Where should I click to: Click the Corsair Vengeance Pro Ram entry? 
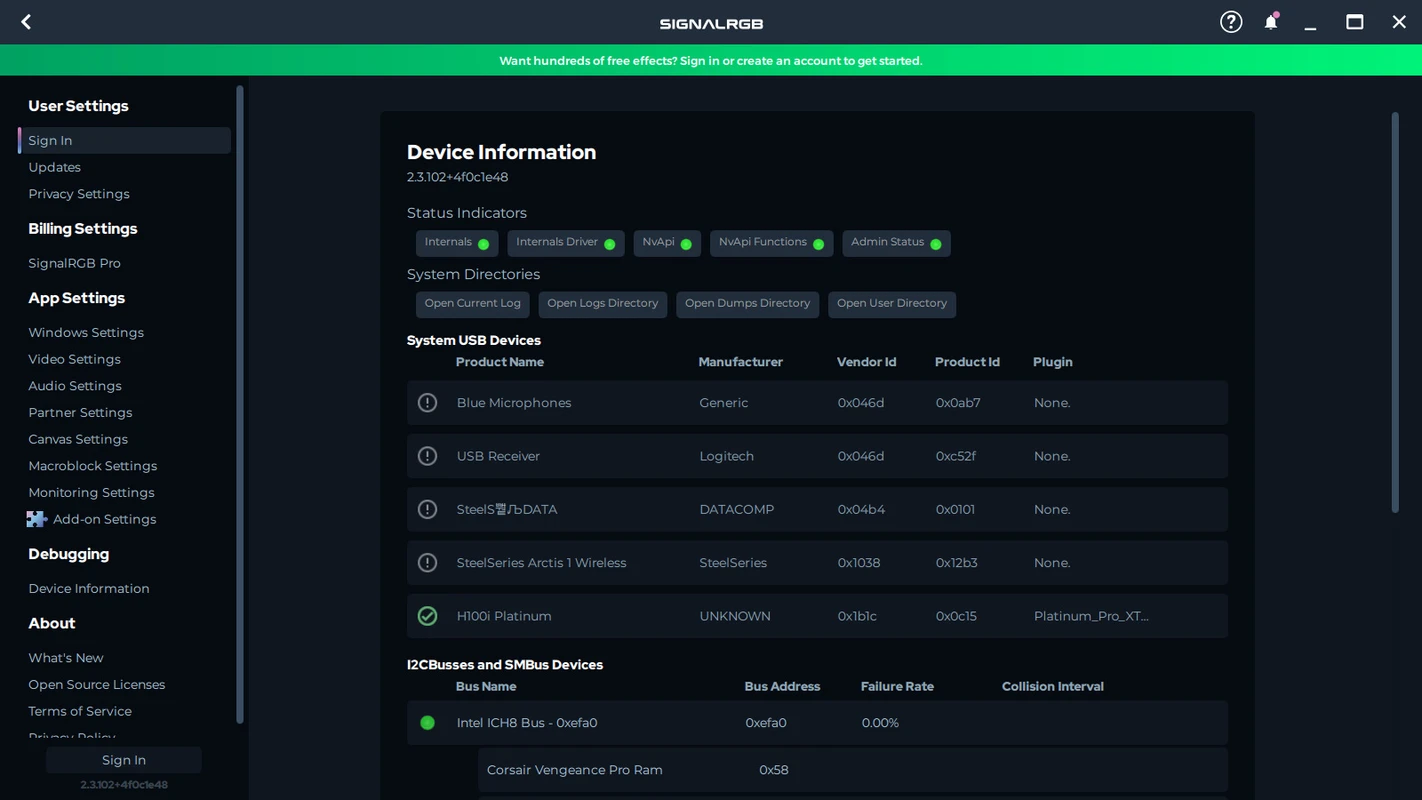pyautogui.click(x=575, y=770)
